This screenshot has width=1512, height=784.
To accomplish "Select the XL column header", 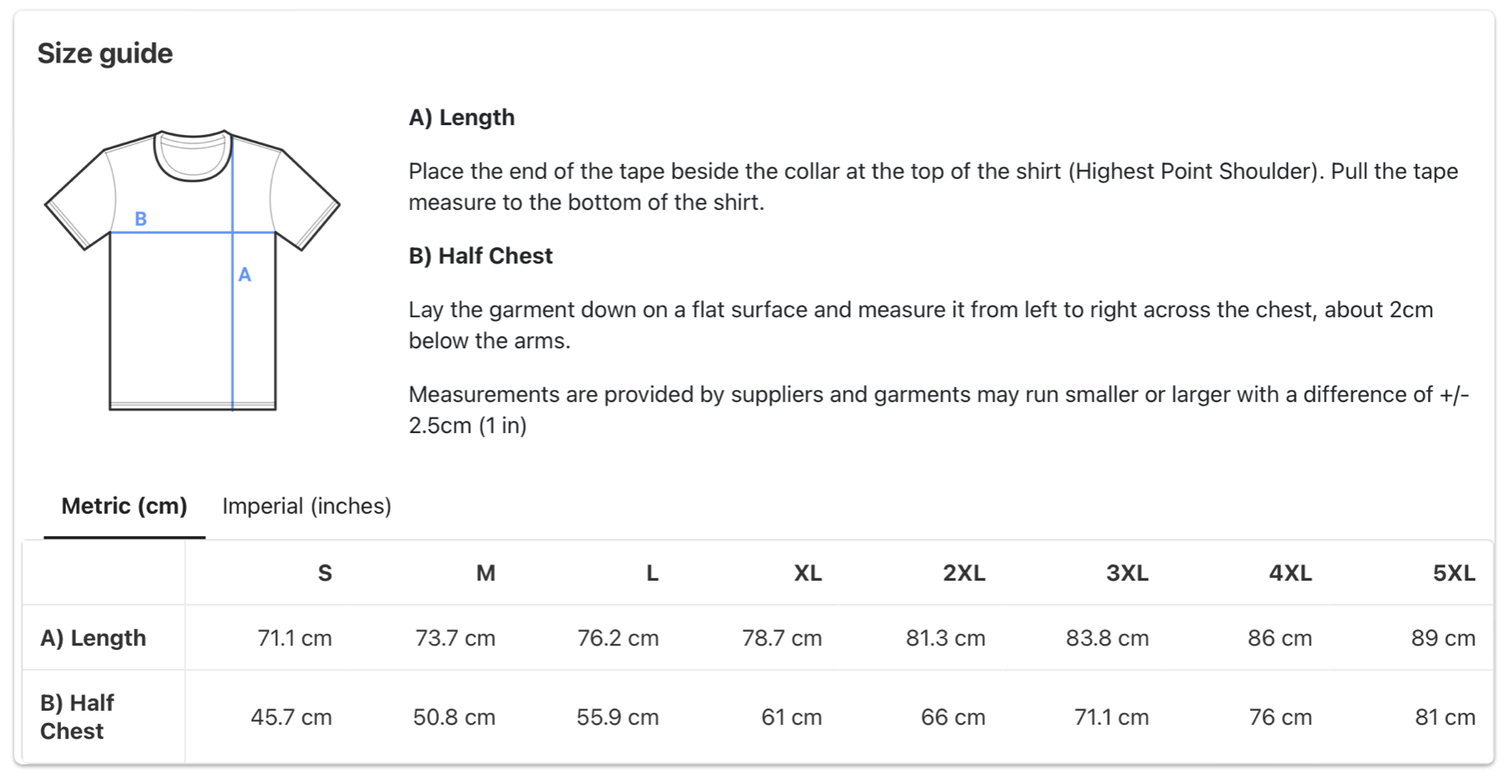I will point(808,573).
